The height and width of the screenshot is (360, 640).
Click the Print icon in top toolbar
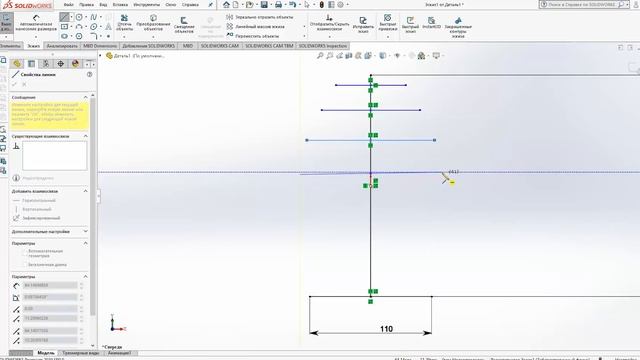(278, 5)
